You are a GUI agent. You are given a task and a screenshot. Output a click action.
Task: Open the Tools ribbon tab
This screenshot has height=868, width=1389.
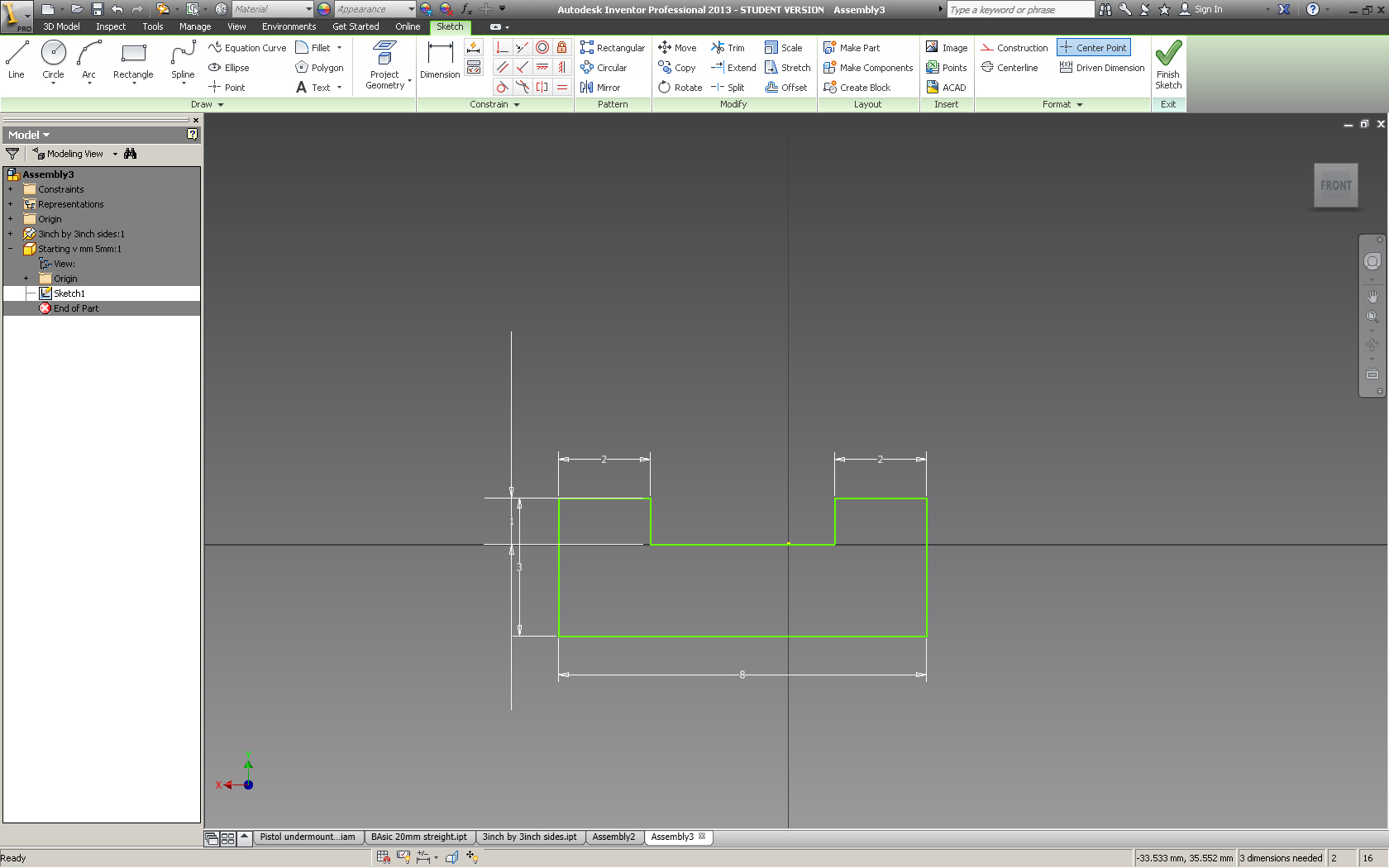[x=153, y=26]
